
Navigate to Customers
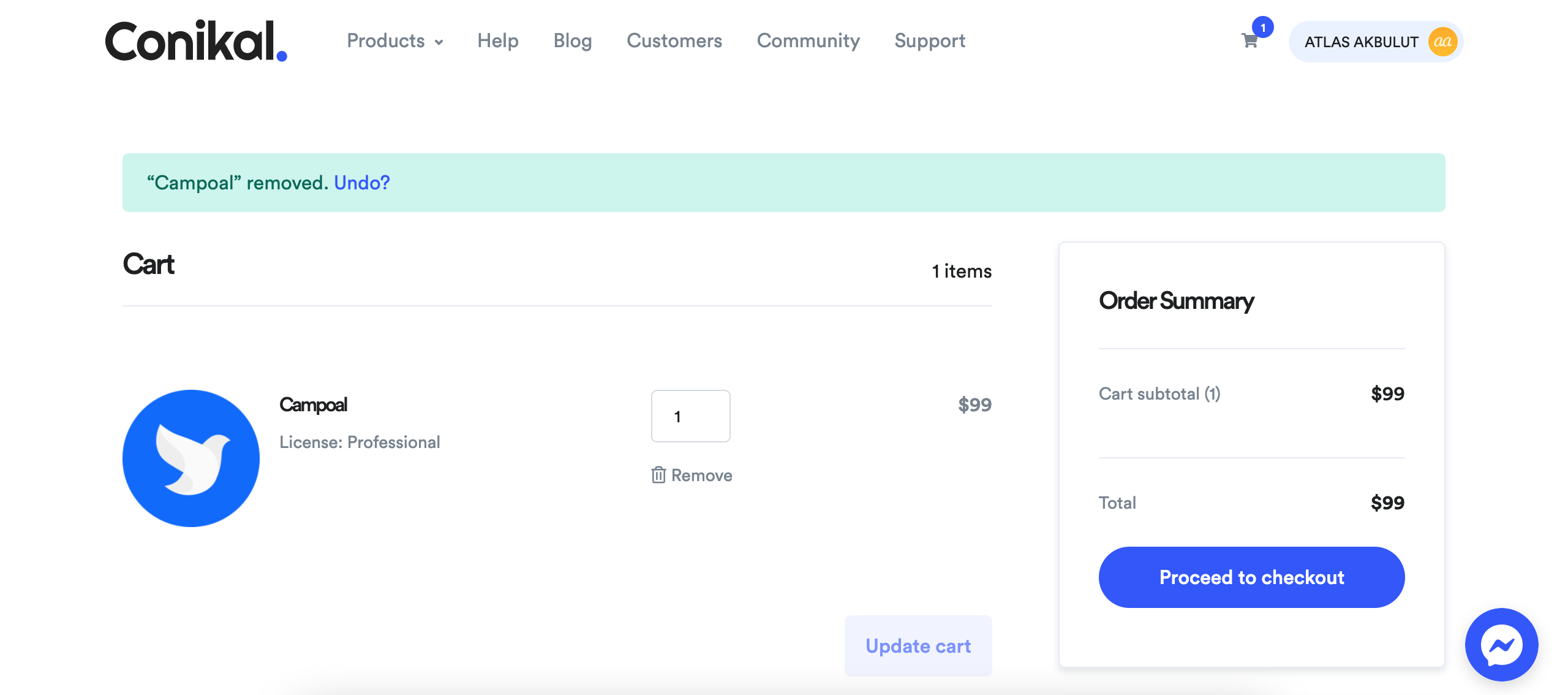pos(674,41)
